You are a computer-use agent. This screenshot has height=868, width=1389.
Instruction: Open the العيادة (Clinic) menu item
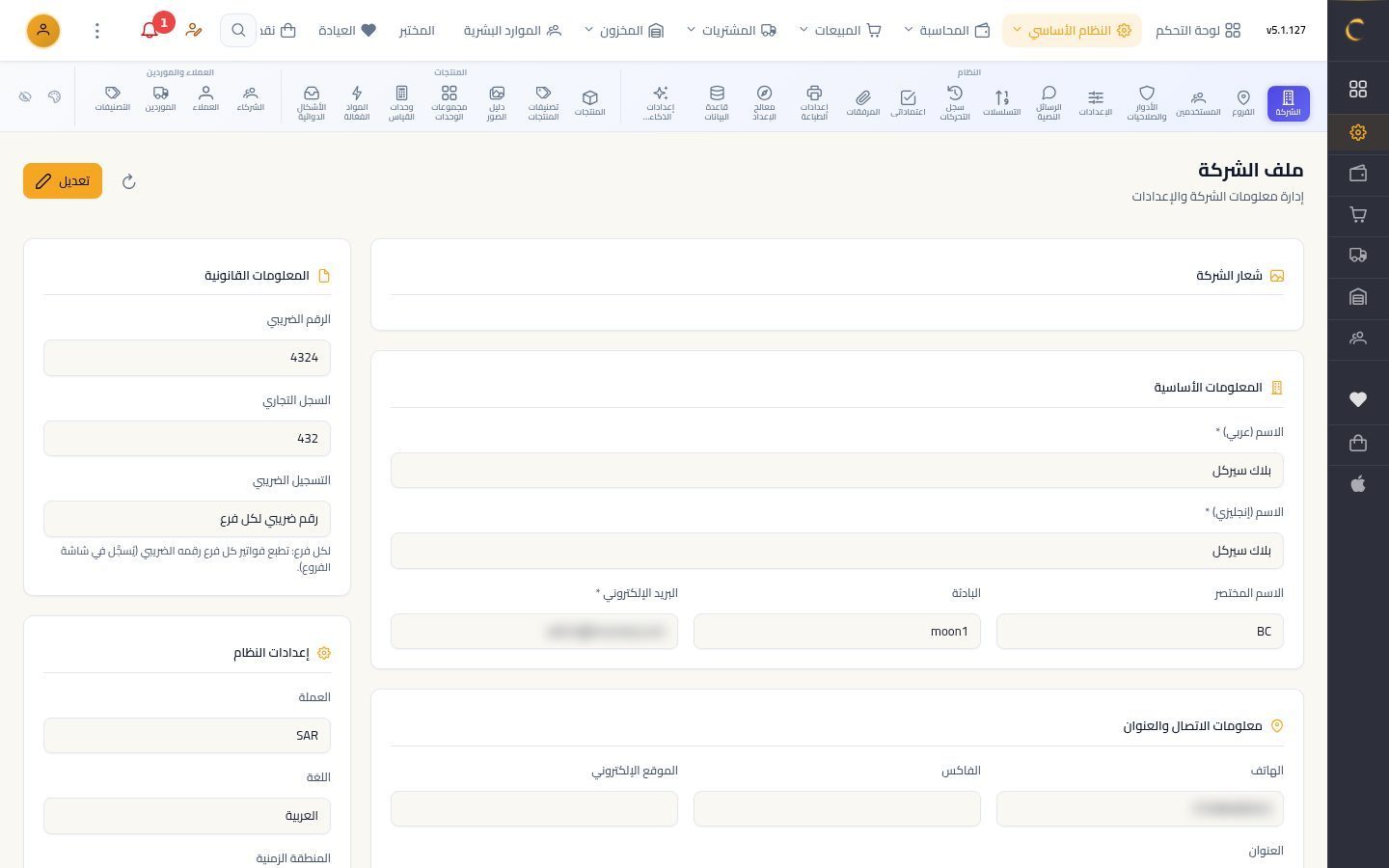(x=347, y=30)
